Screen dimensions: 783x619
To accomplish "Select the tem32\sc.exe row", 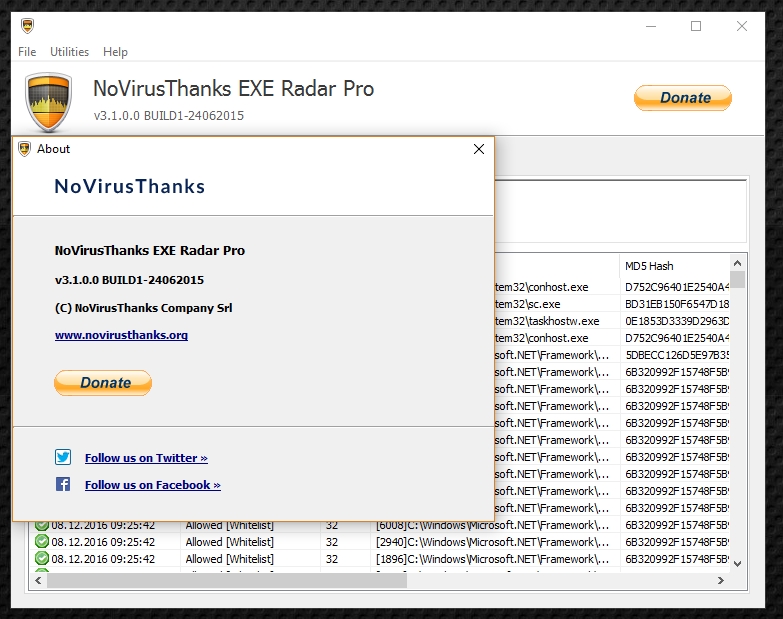I will pos(612,304).
